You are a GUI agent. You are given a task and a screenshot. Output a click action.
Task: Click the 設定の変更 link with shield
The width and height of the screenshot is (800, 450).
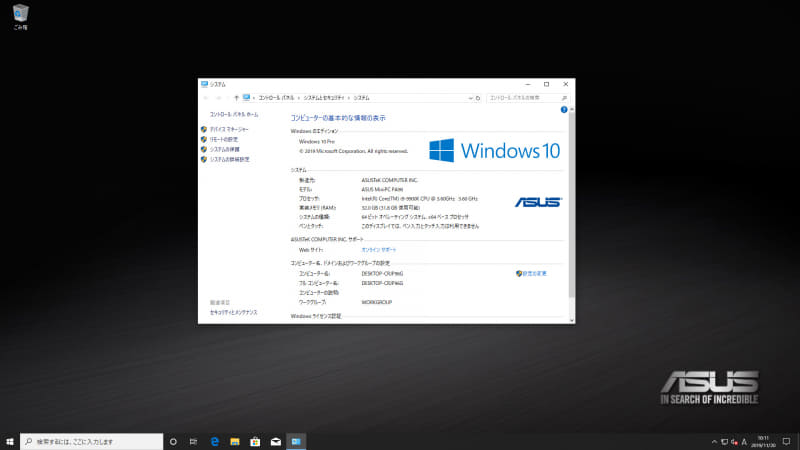[531, 273]
